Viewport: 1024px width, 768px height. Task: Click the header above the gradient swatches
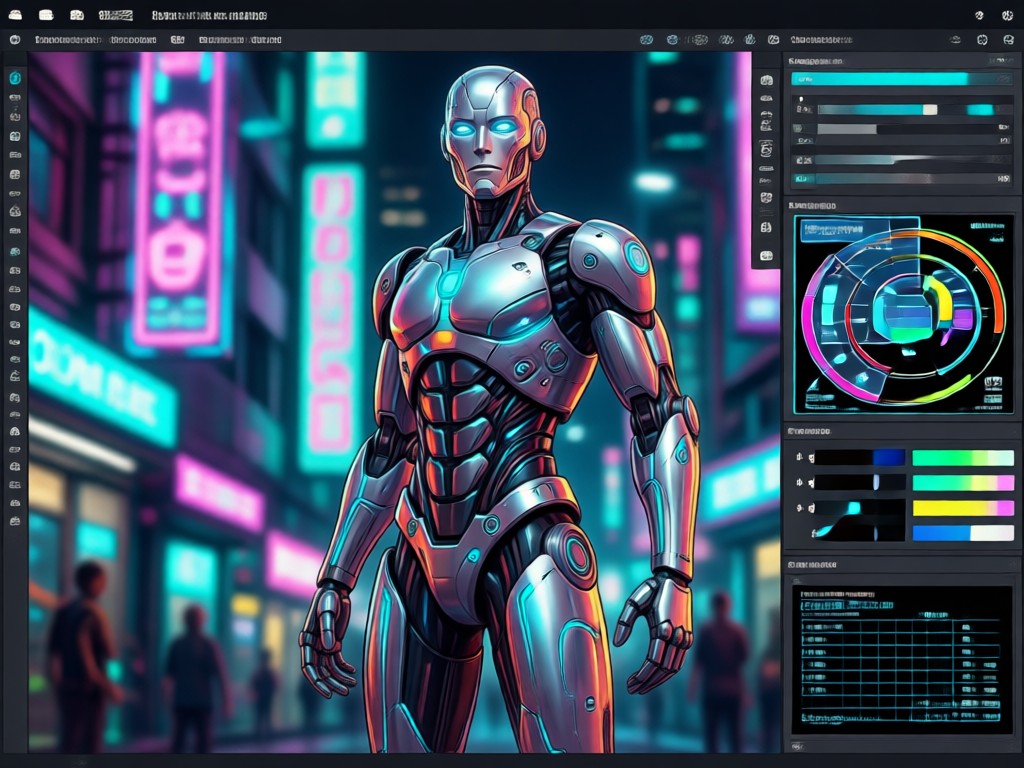(x=809, y=432)
